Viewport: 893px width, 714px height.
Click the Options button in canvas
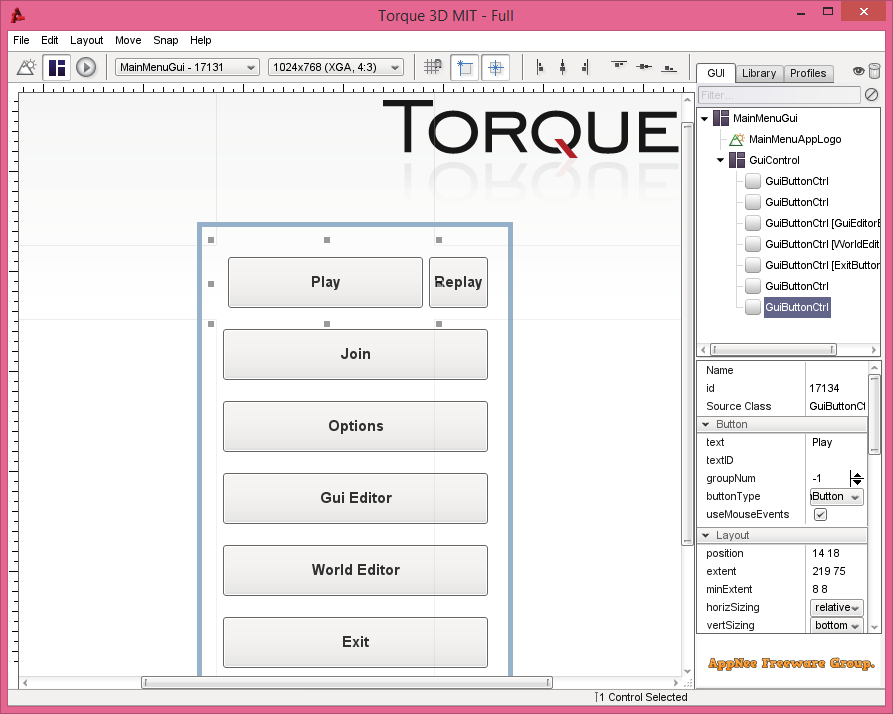coord(355,426)
